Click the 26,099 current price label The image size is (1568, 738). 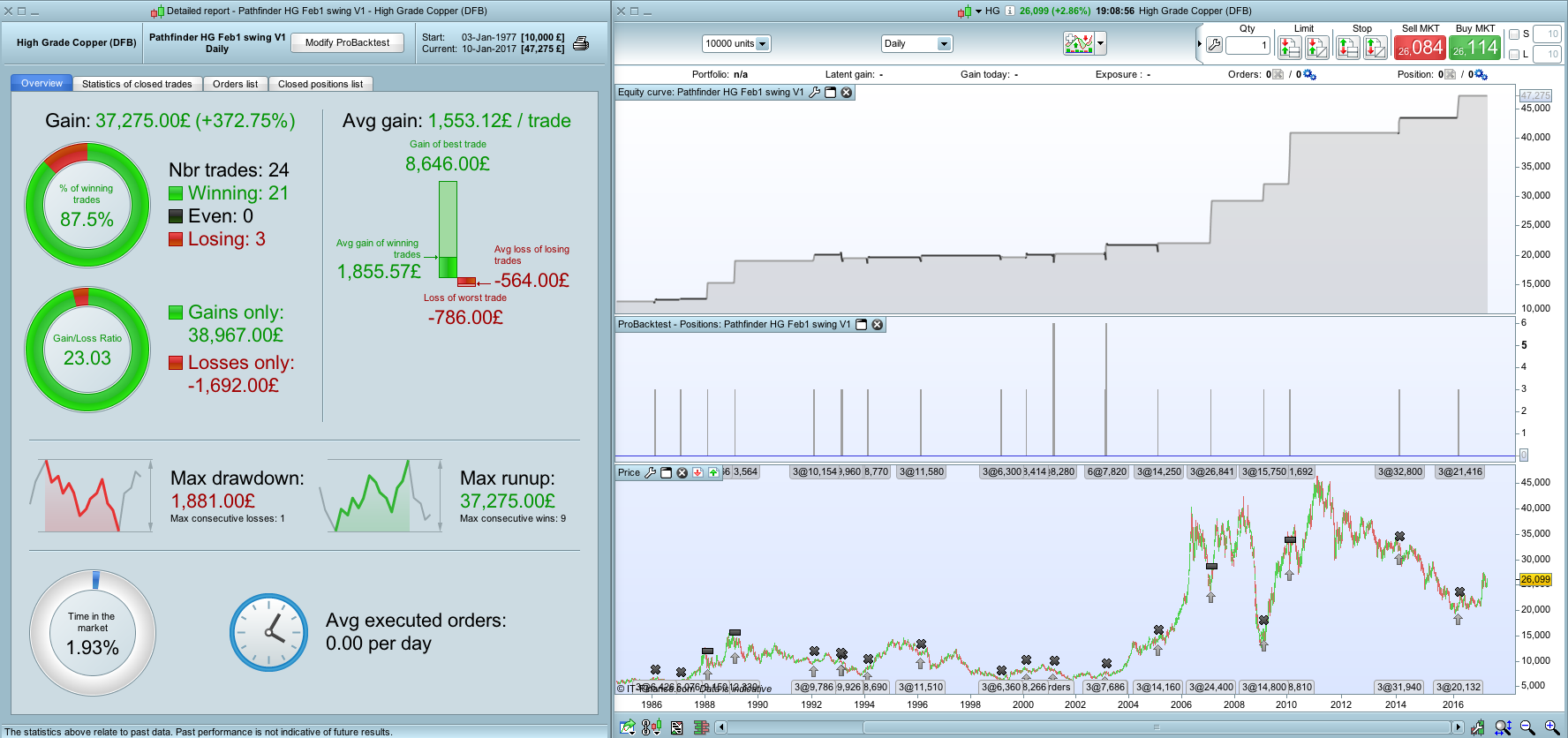tap(1535, 580)
